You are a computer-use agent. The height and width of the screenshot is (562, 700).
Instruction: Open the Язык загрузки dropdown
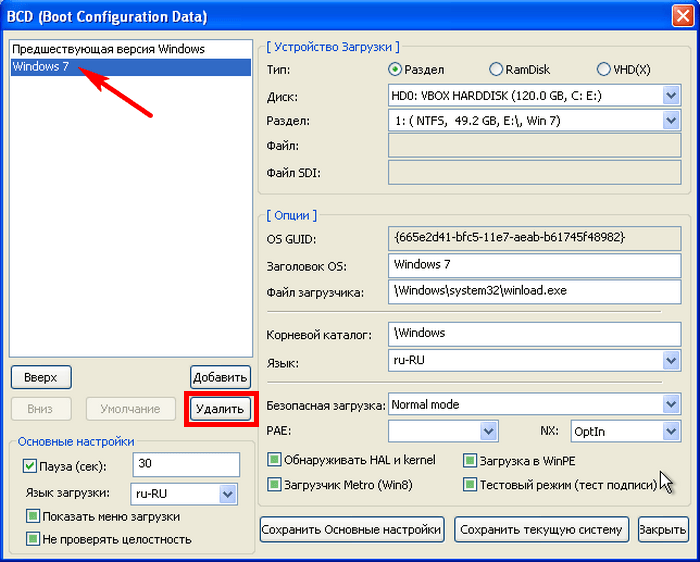click(184, 494)
